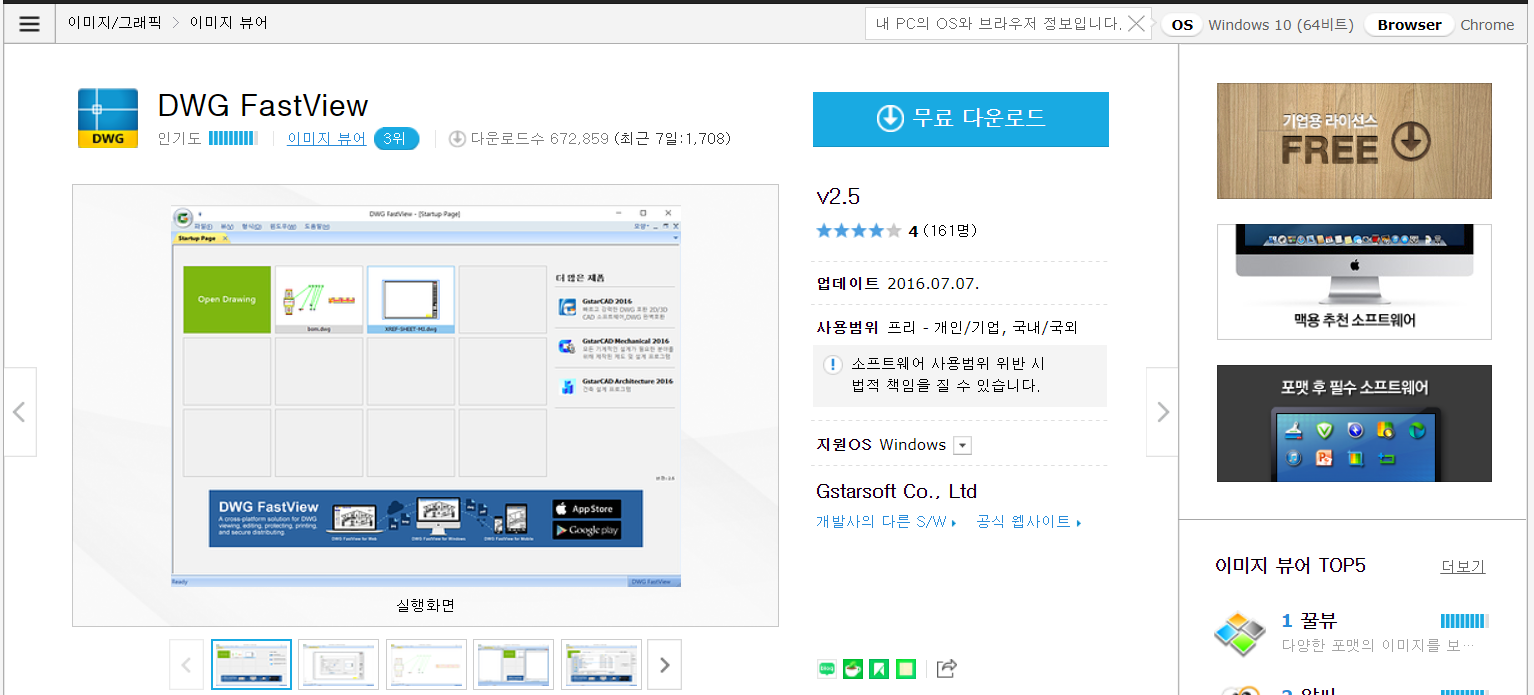The image size is (1534, 695).
Task: Click 더보기 next to 이미지 뷰어 TOP5
Action: click(1463, 566)
